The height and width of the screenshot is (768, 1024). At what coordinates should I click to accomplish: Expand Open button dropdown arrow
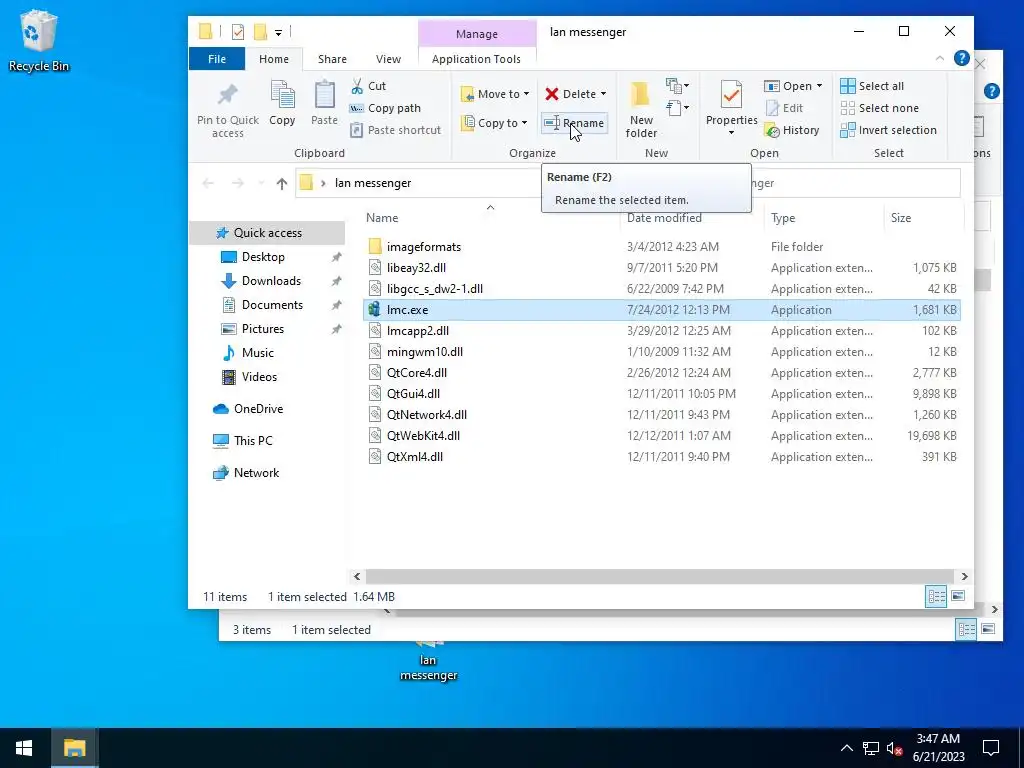click(x=819, y=86)
